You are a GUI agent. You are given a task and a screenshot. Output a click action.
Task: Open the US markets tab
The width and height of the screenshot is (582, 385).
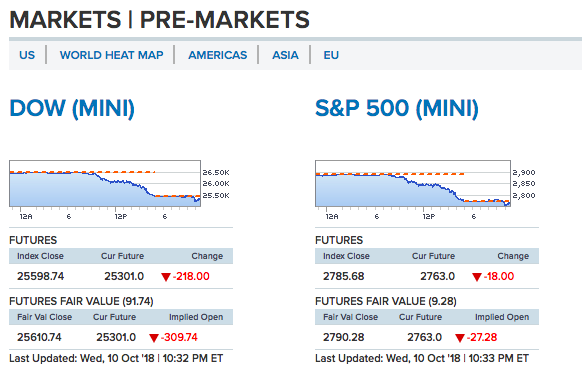click(27, 55)
